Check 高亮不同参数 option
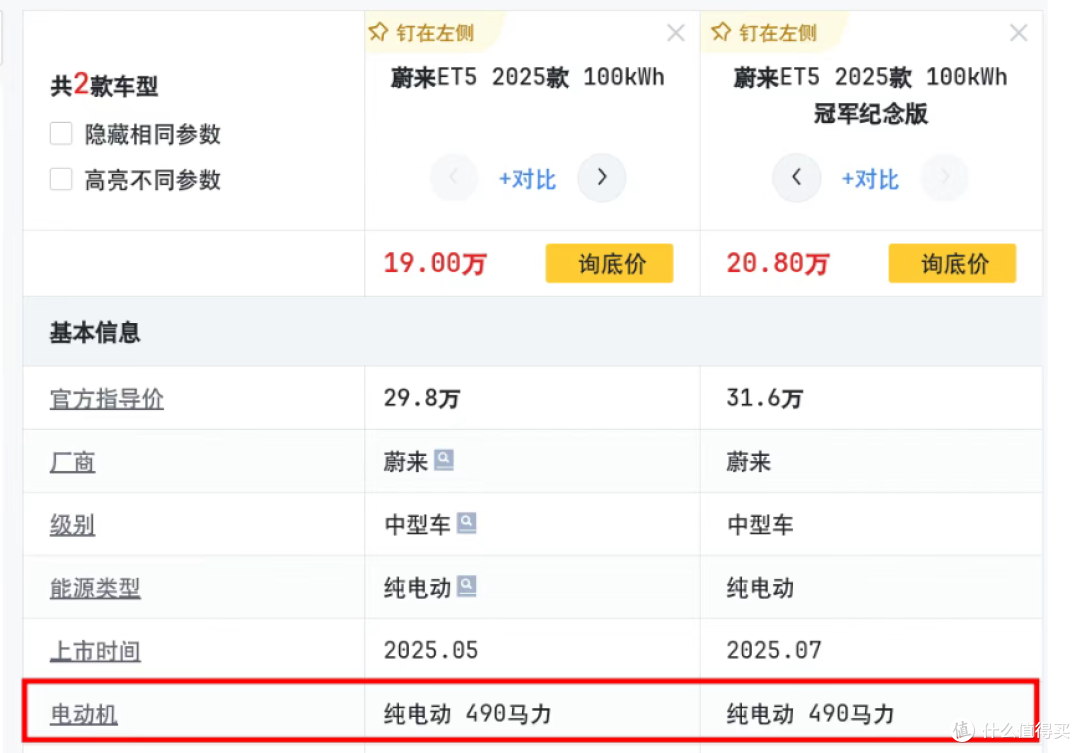Viewport: 1080px width, 753px height. click(x=61, y=179)
